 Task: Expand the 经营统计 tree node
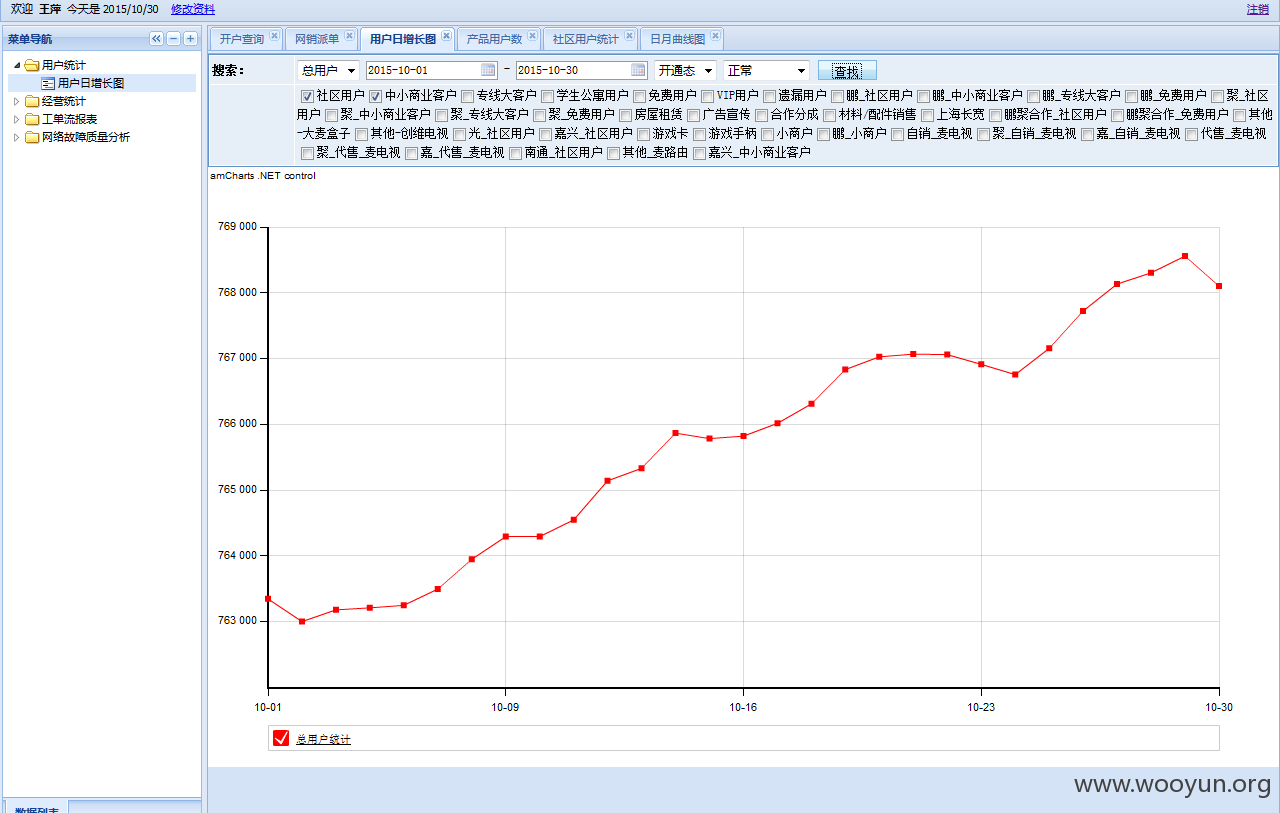coord(16,101)
